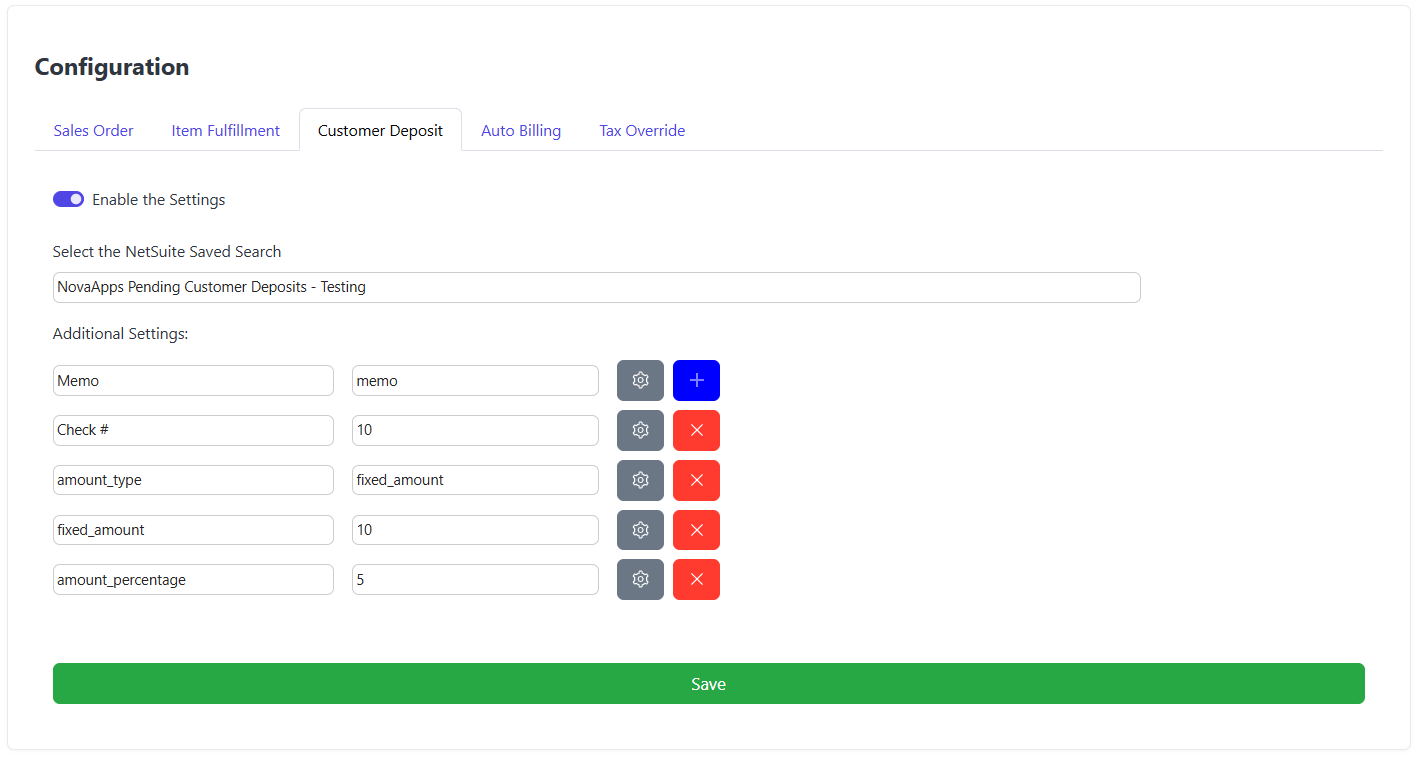Switch to the Sales Order tab
Image resolution: width=1420 pixels, height=760 pixels.
[93, 131]
